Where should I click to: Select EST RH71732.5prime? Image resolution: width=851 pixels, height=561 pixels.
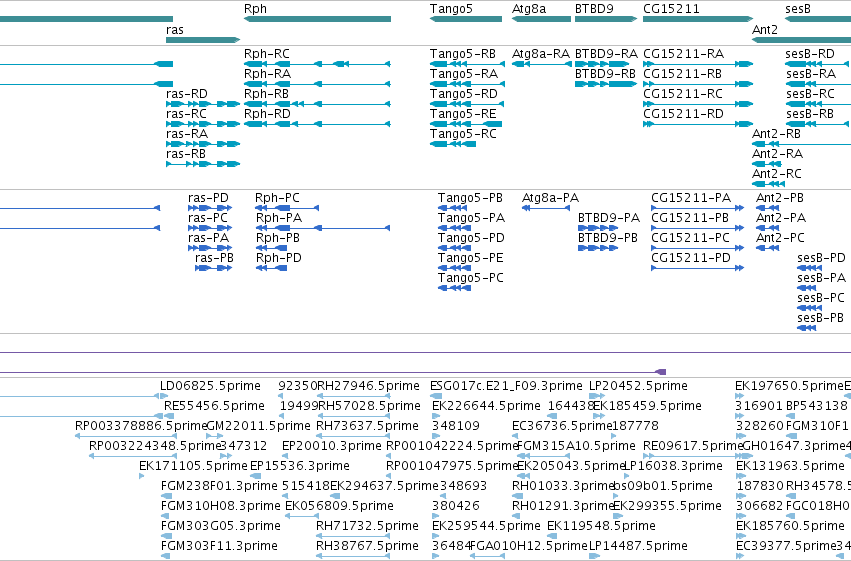coord(367,527)
